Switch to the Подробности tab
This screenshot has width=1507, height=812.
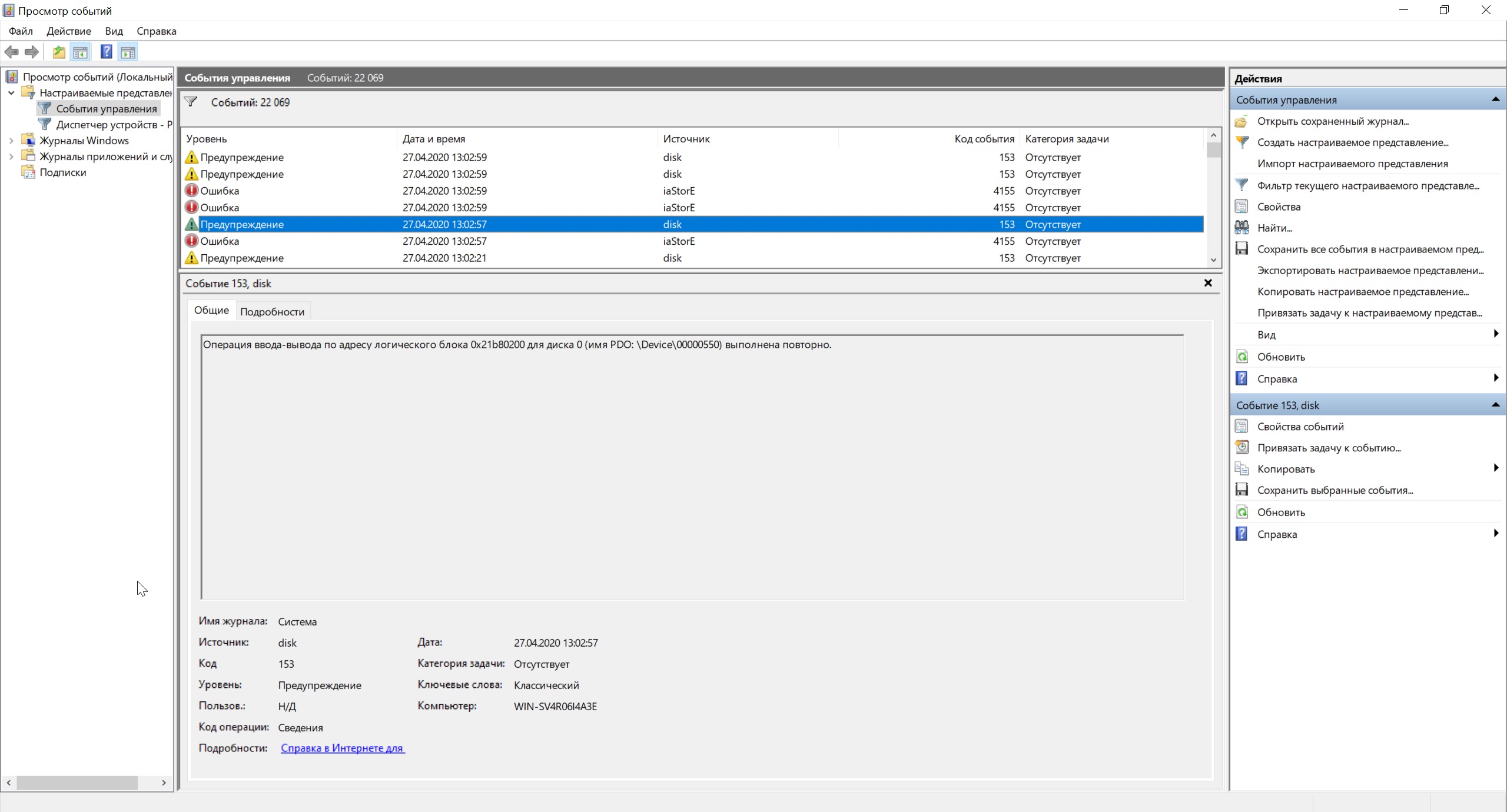tap(272, 312)
